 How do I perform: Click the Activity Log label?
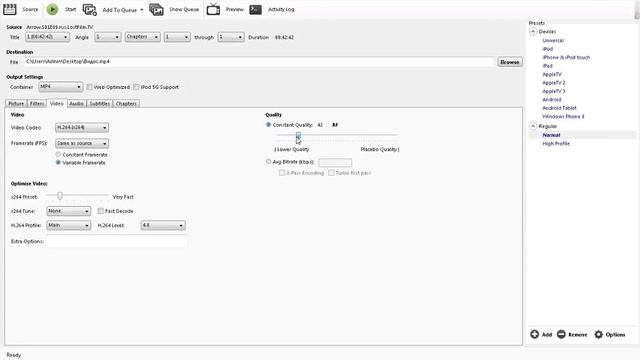pos(281,9)
